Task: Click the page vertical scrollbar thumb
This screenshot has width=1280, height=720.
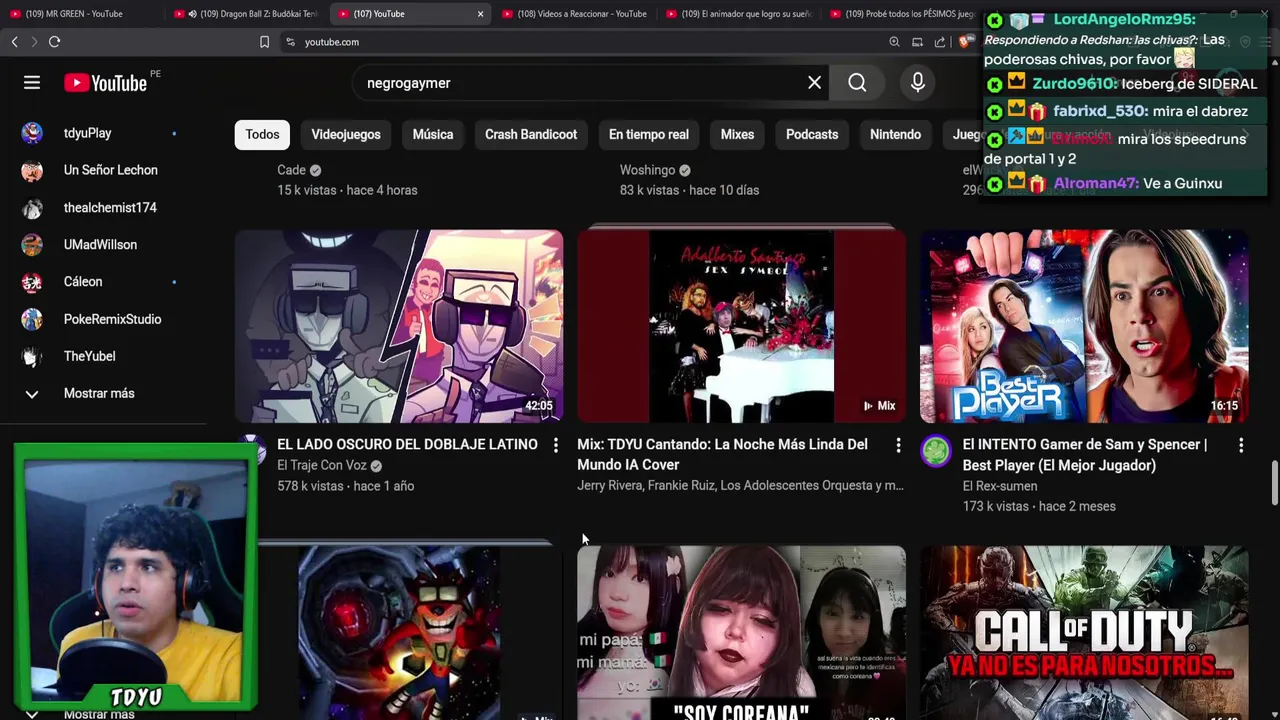Action: click(x=1274, y=484)
